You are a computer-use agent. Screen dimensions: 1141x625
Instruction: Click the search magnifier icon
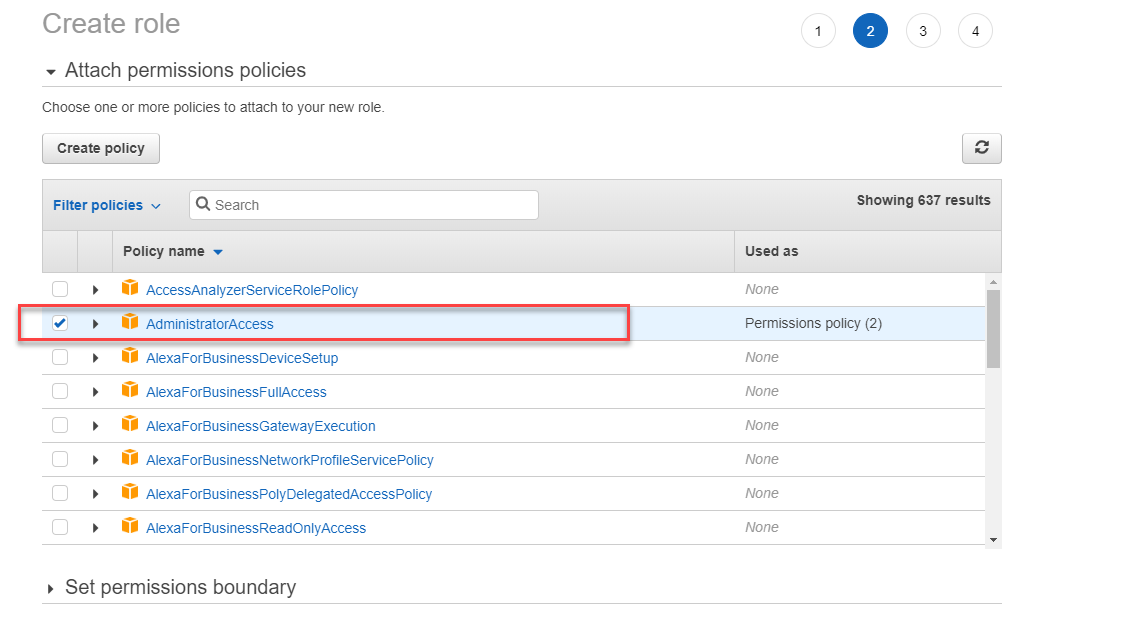[203, 205]
